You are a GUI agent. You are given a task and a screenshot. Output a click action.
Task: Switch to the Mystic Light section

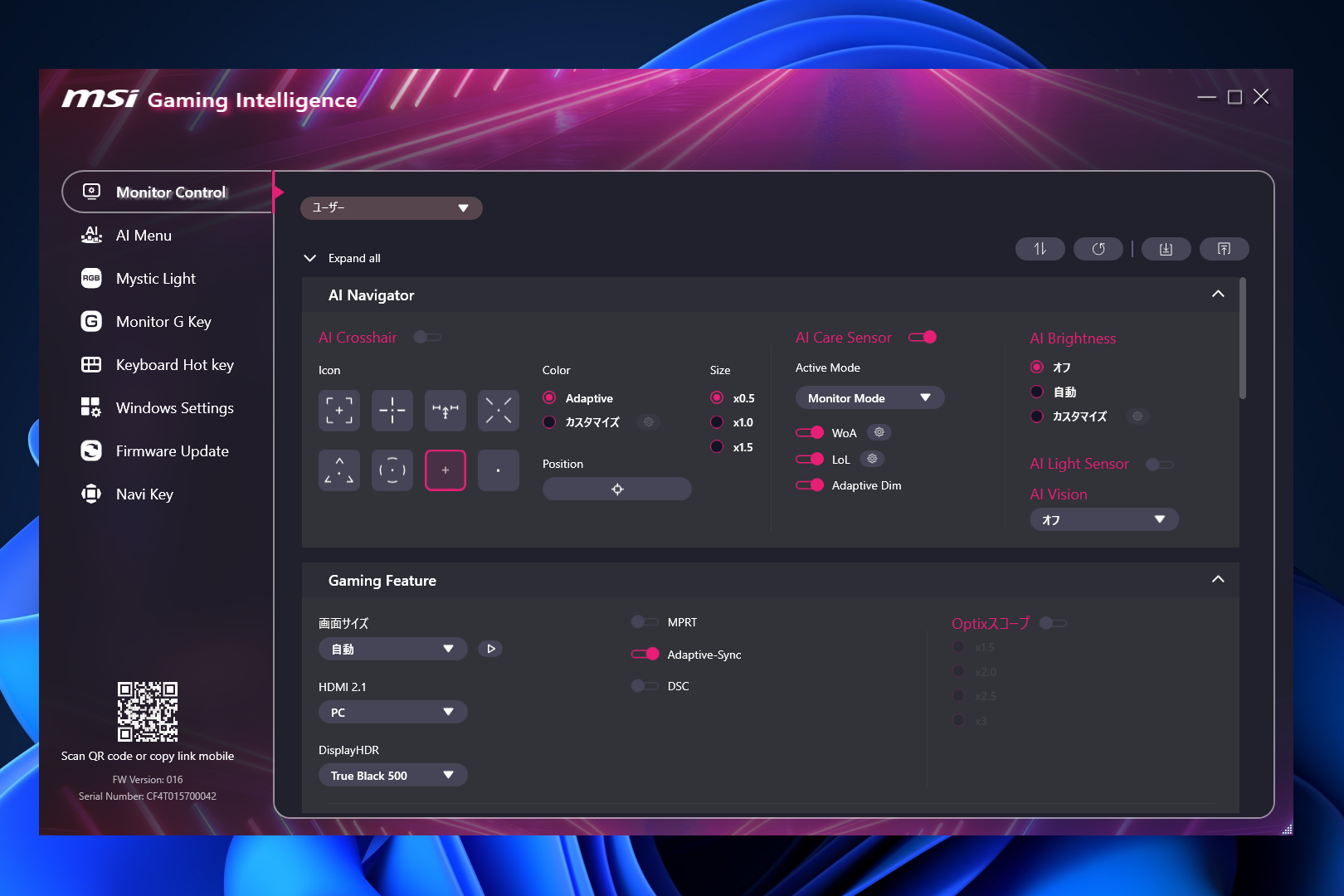[154, 278]
